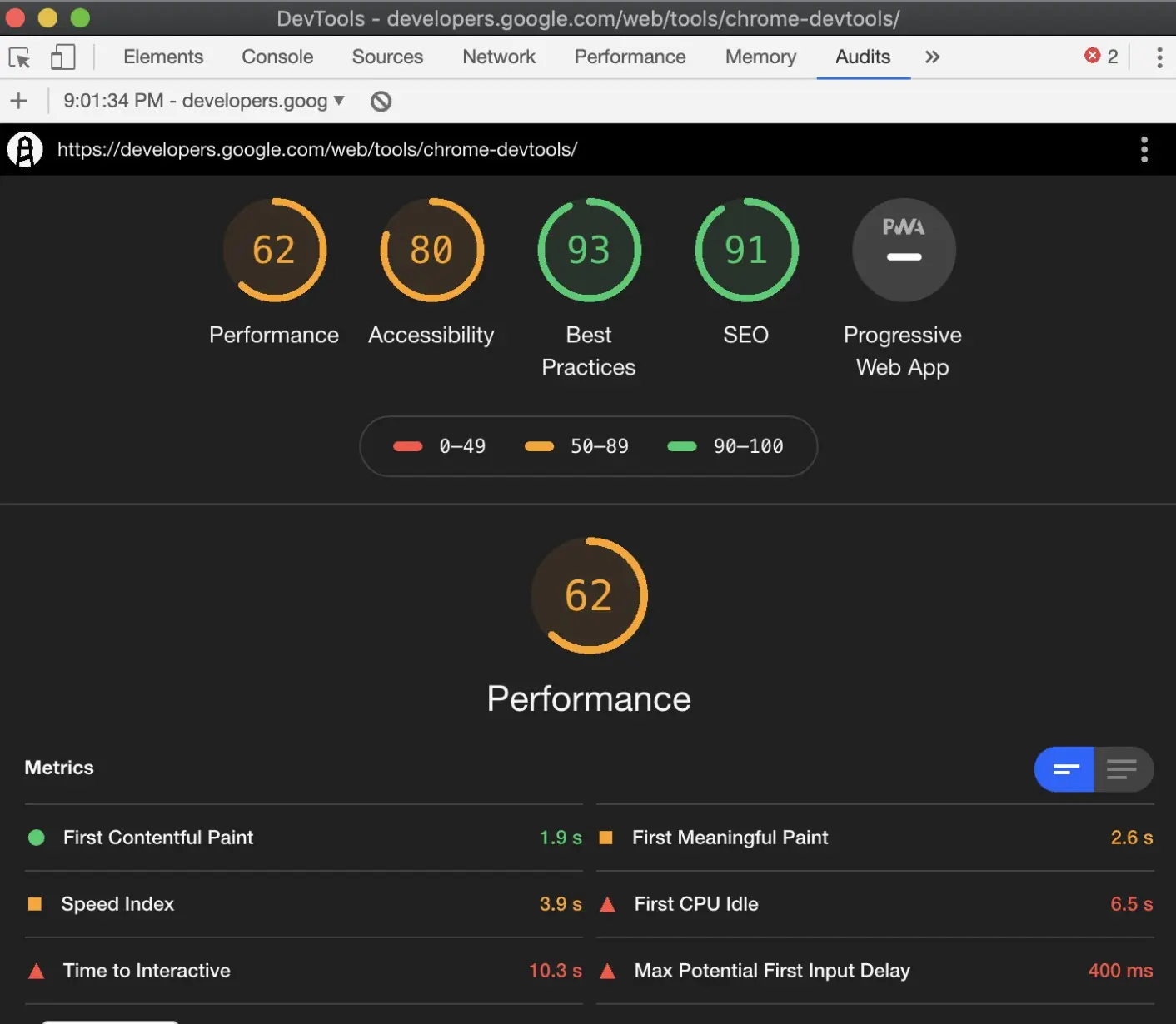The image size is (1176, 1024).
Task: Click the orange square beside First Meaningful Paint
Action: pos(606,838)
